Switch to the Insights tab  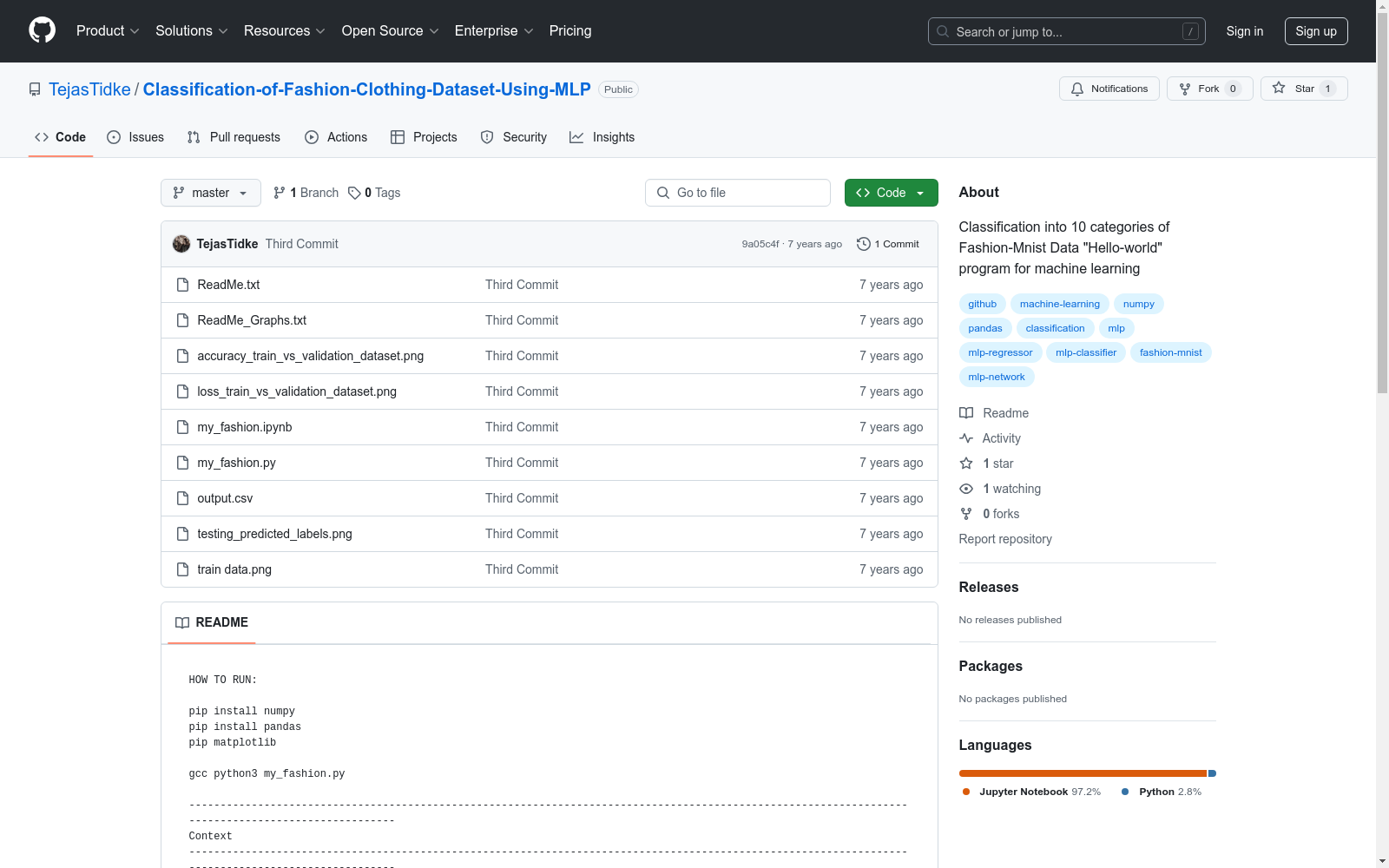(x=602, y=137)
